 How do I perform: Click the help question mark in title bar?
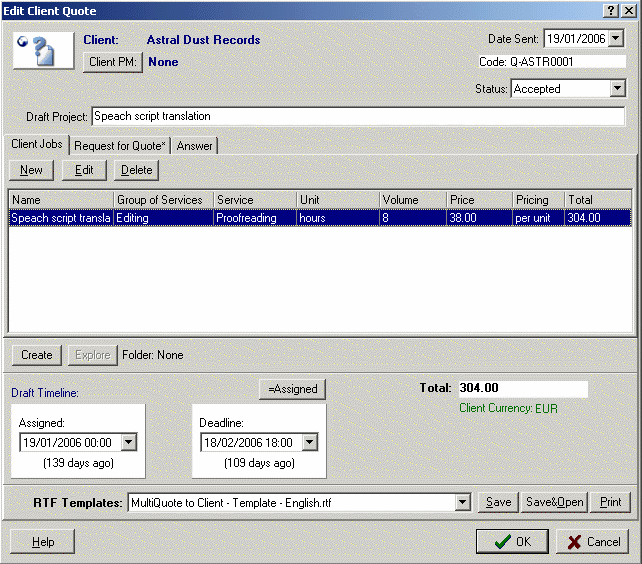611,9
